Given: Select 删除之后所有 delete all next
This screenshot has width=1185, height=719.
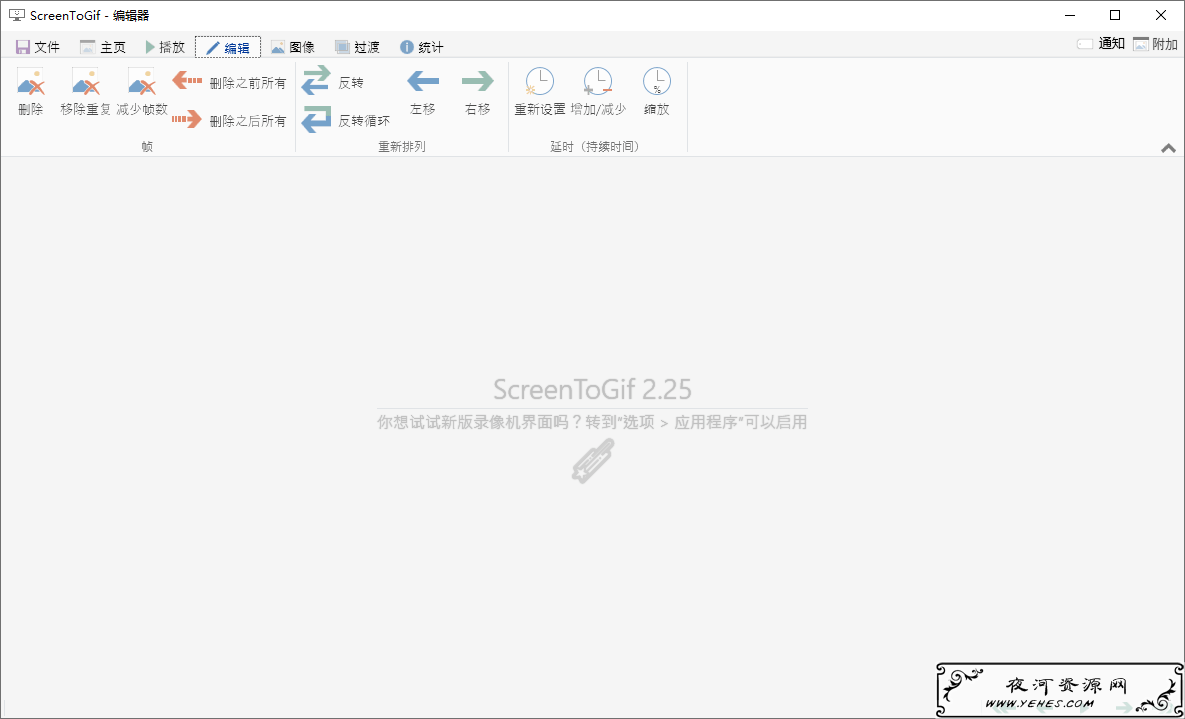Looking at the screenshot, I should click(x=230, y=120).
